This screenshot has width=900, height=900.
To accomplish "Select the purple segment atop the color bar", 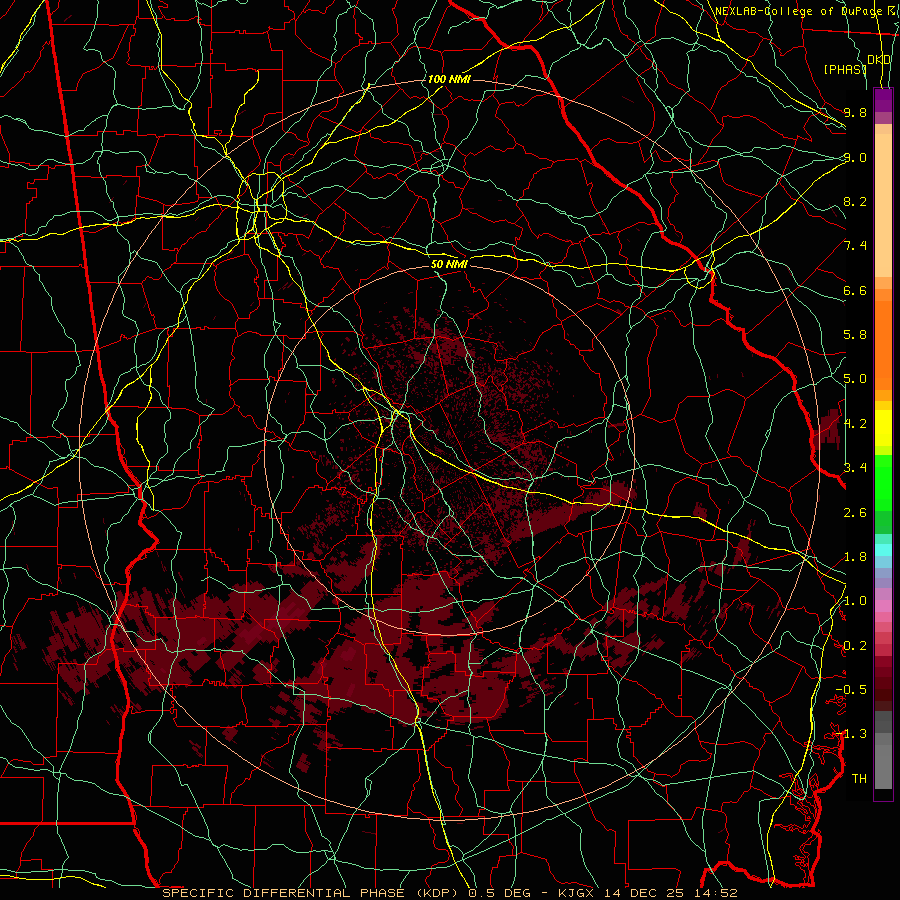I will (883, 100).
